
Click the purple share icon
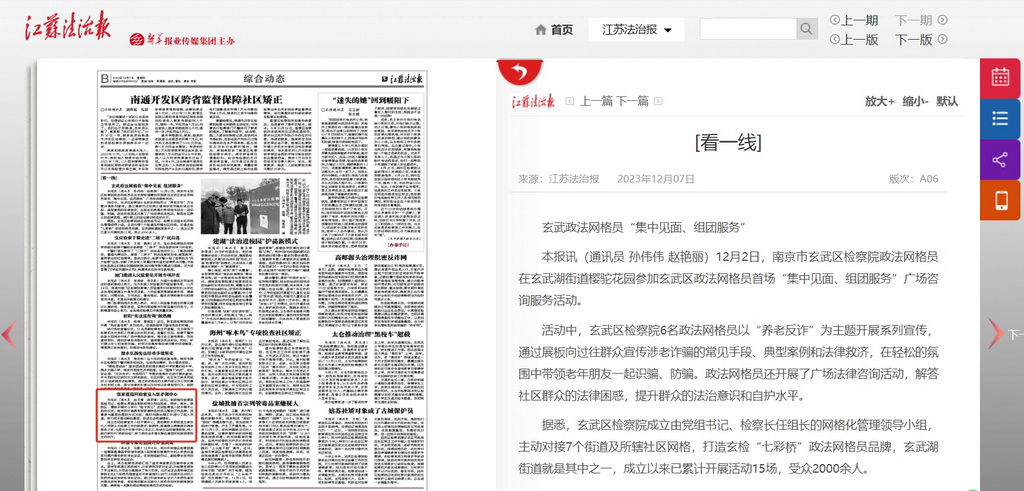click(x=1000, y=160)
